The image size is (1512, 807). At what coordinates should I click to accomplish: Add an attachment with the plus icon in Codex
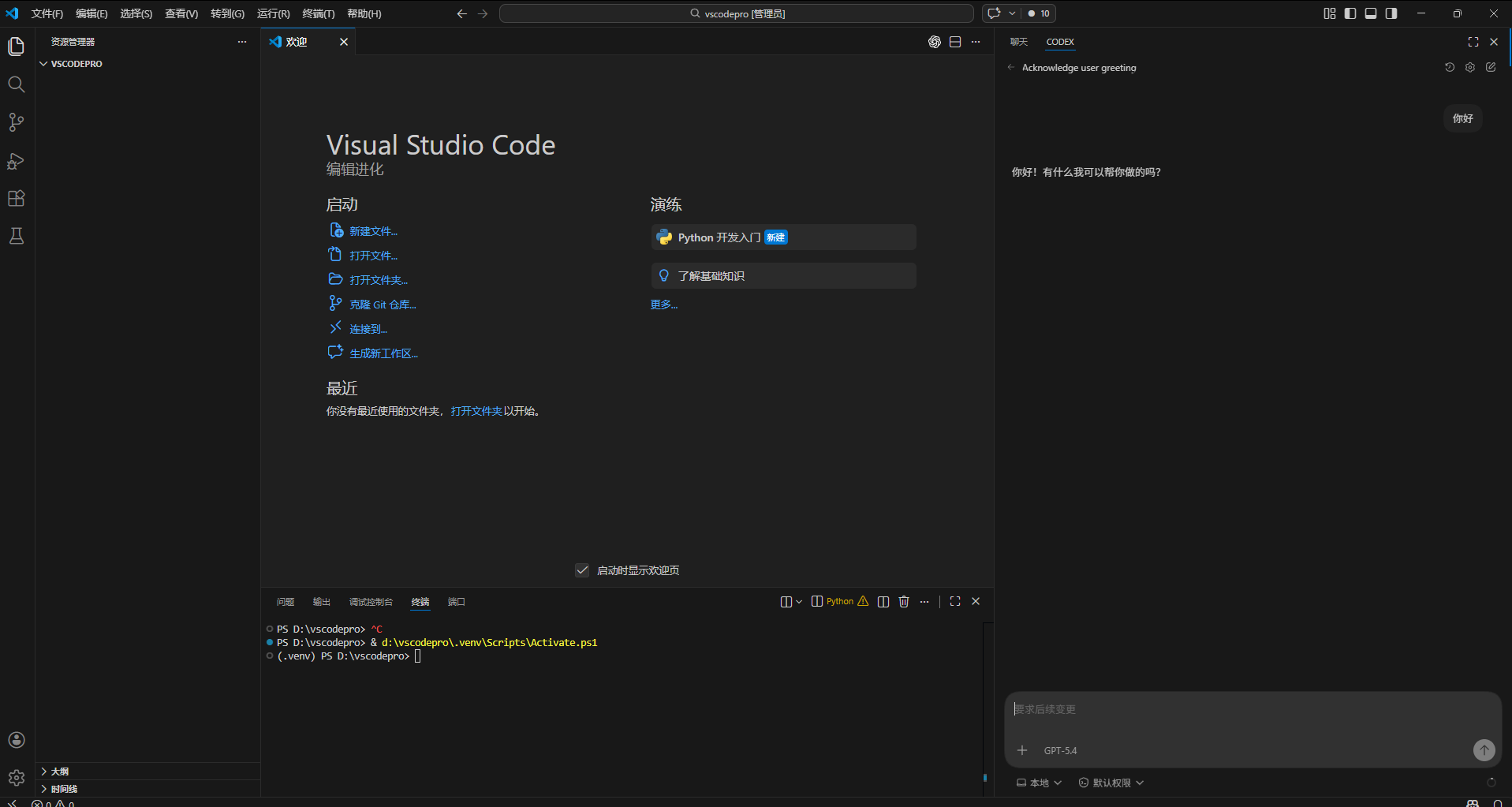click(1022, 750)
